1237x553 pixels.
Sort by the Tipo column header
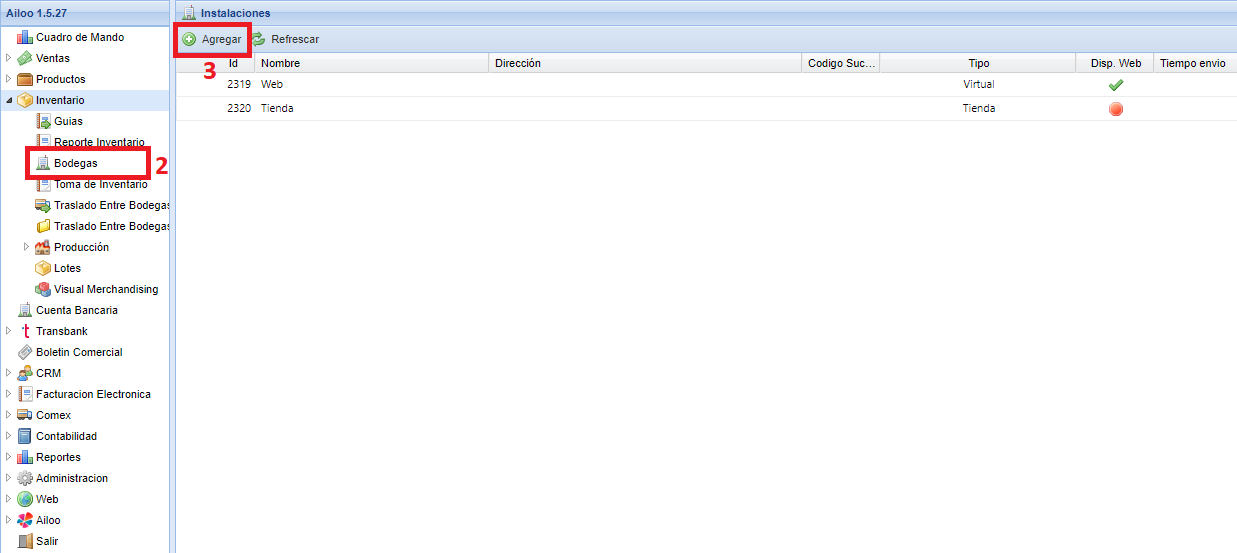click(x=978, y=63)
